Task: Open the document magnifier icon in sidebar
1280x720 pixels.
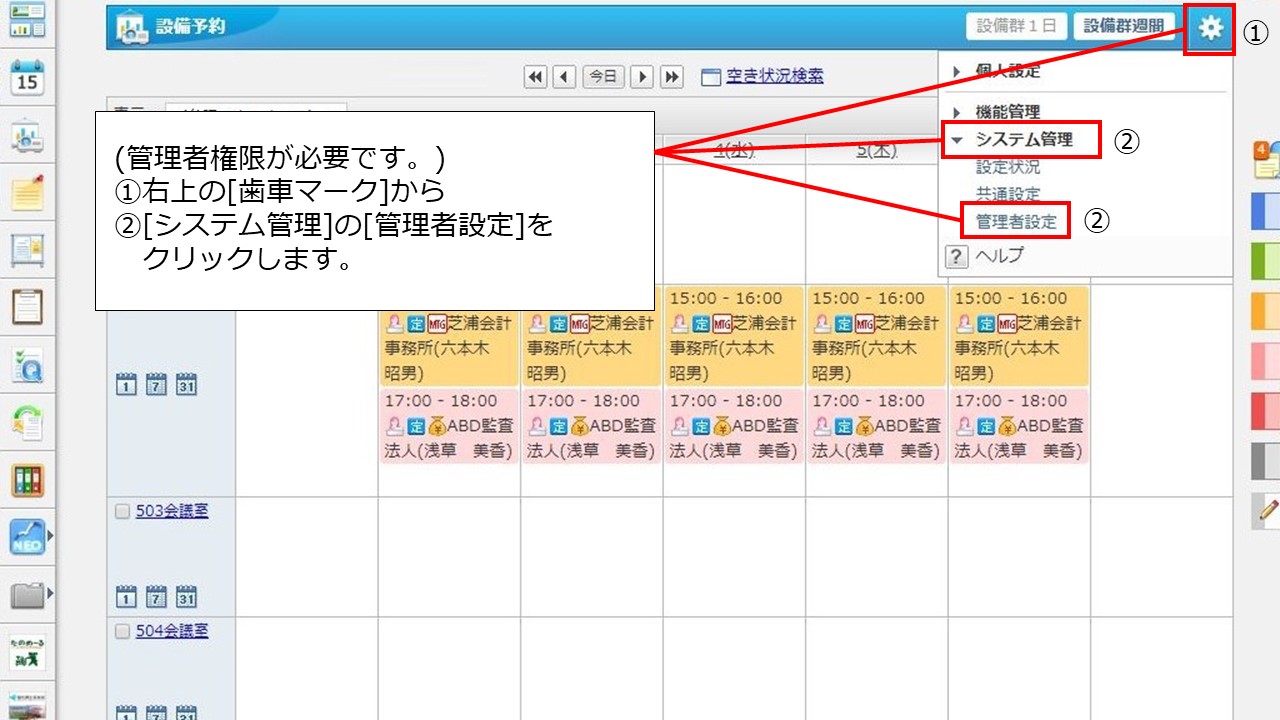Action: click(x=27, y=365)
